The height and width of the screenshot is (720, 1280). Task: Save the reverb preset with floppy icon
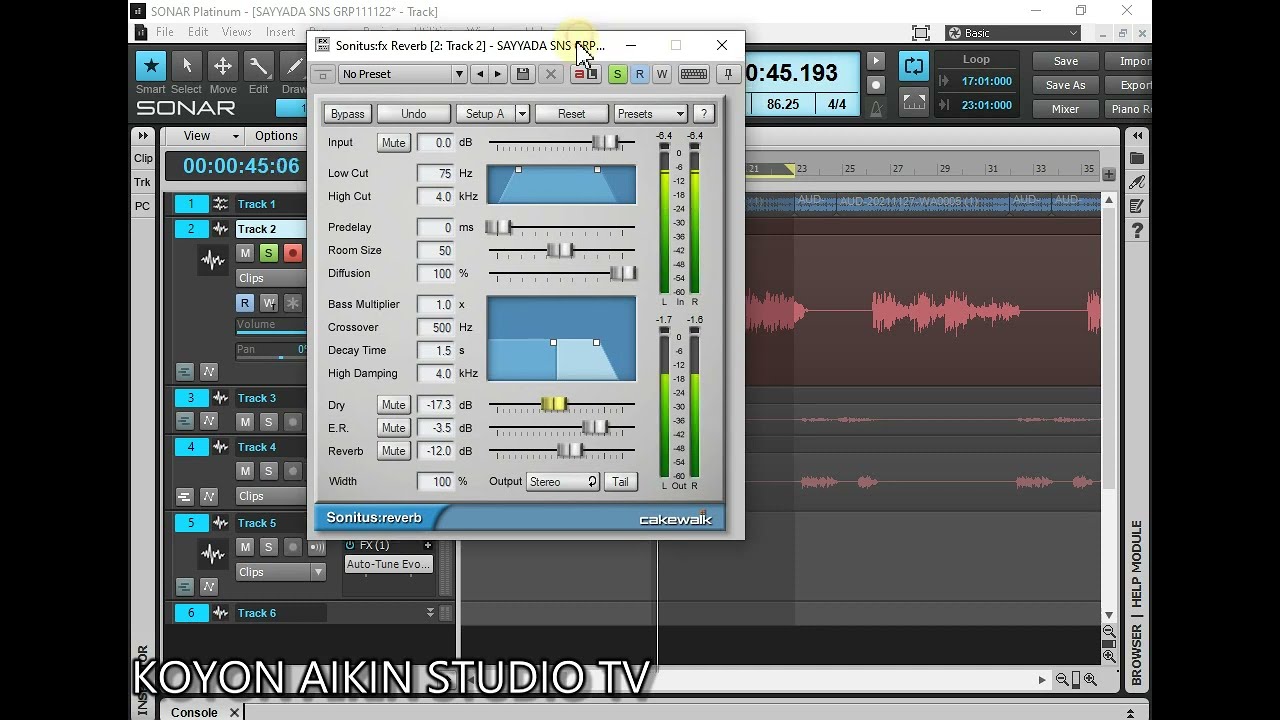click(x=522, y=74)
